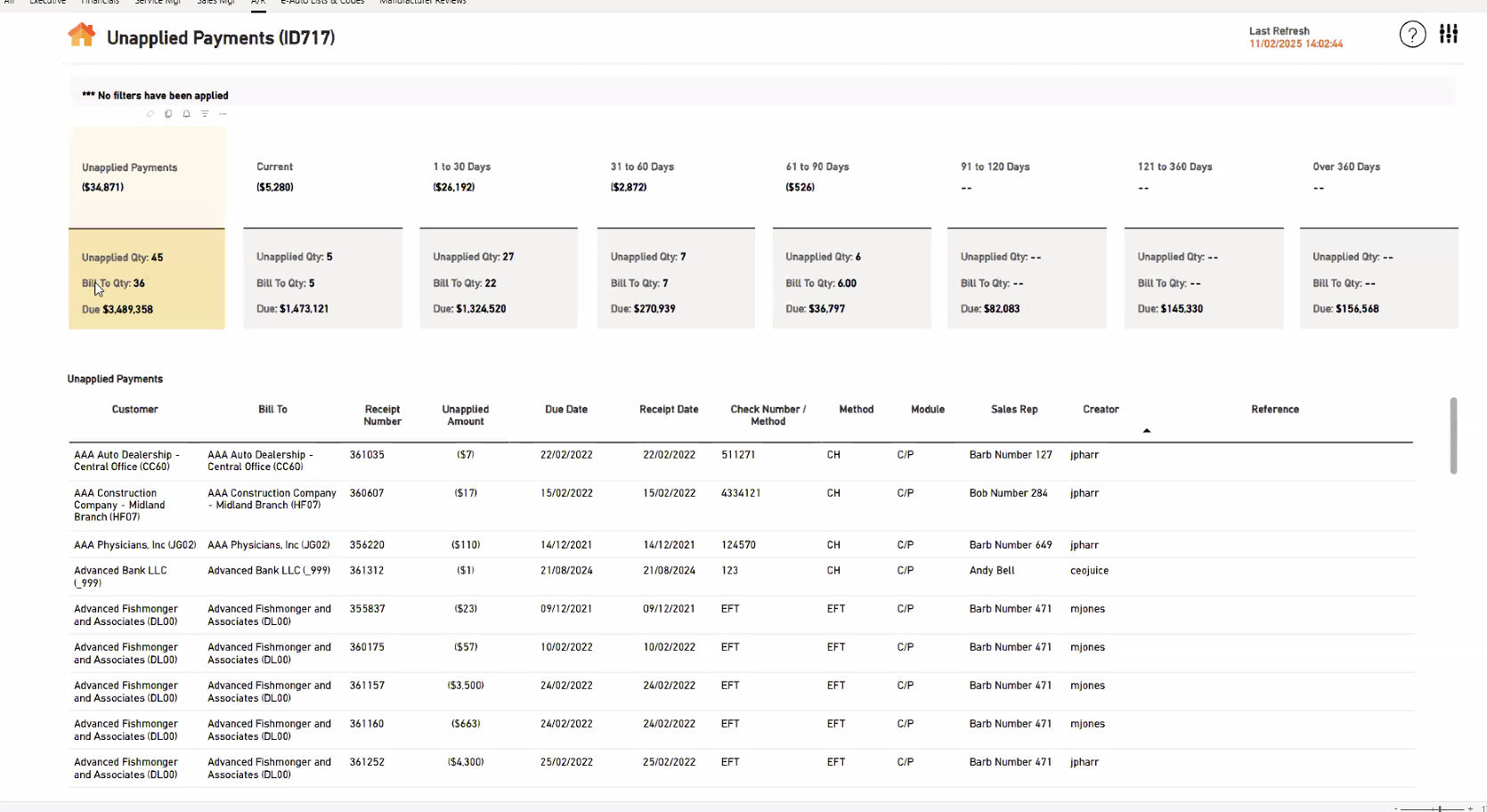Click due date 21/08/2024
The width and height of the screenshot is (1487, 812).
point(566,571)
